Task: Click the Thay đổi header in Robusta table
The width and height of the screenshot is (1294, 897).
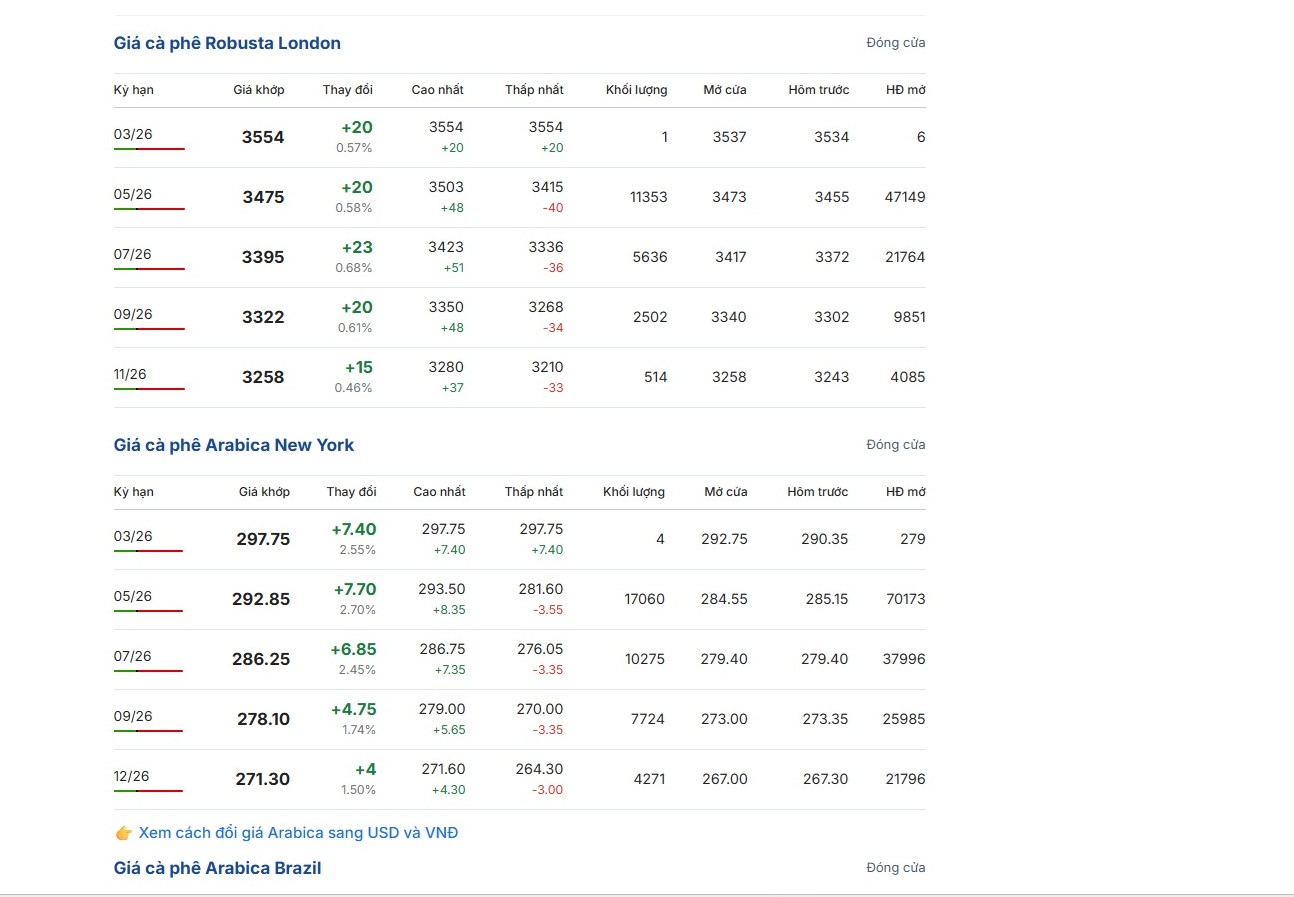Action: point(348,90)
